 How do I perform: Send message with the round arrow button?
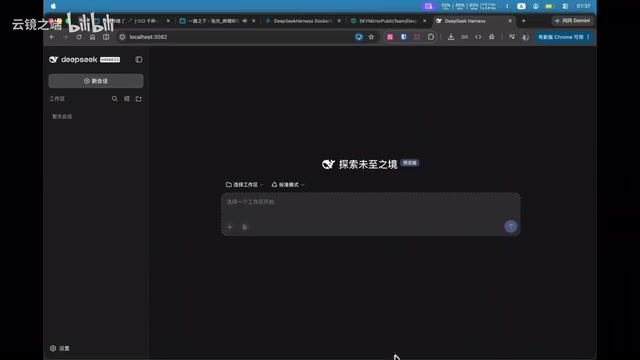click(x=511, y=227)
